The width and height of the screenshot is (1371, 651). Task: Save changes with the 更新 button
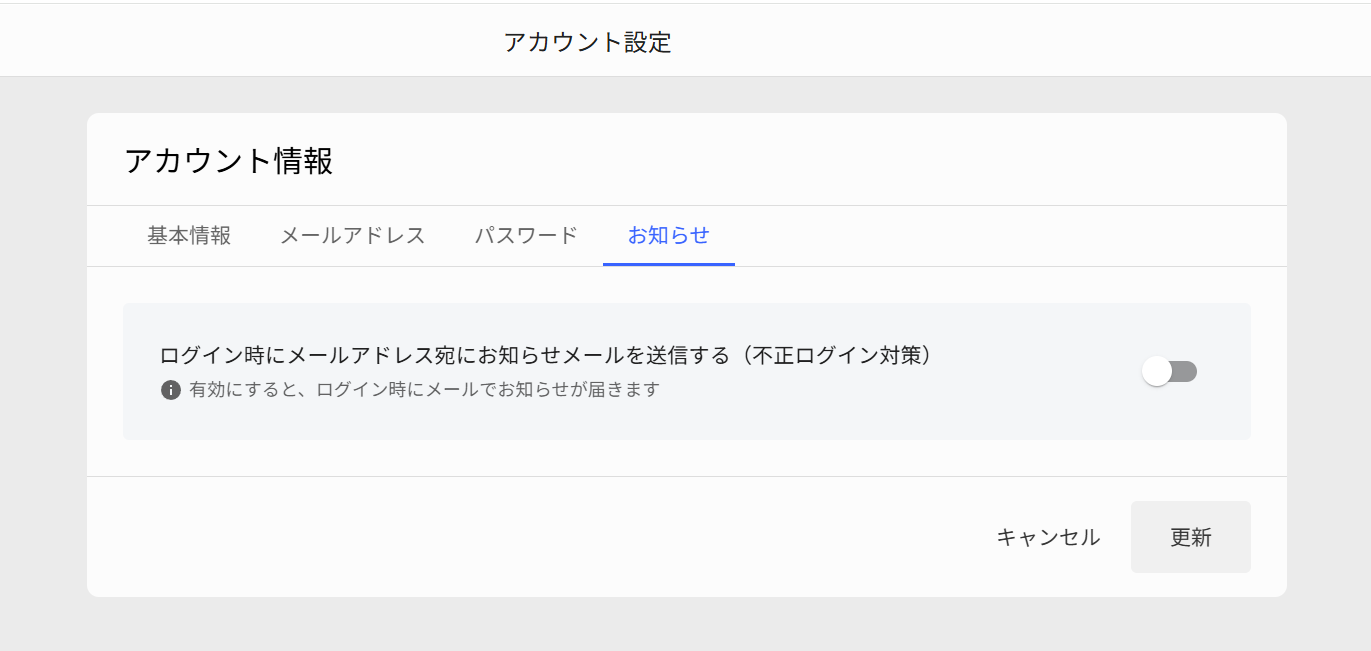(x=1191, y=537)
